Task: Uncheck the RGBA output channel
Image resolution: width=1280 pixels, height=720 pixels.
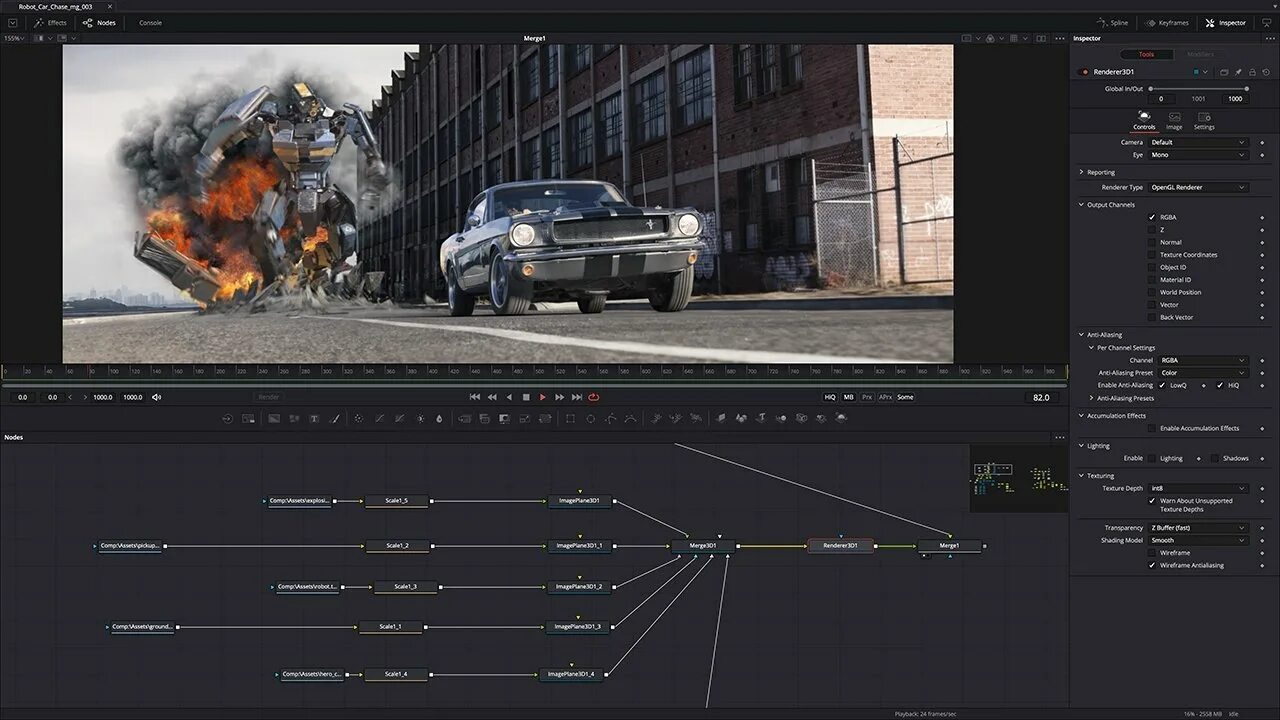Action: point(1152,217)
